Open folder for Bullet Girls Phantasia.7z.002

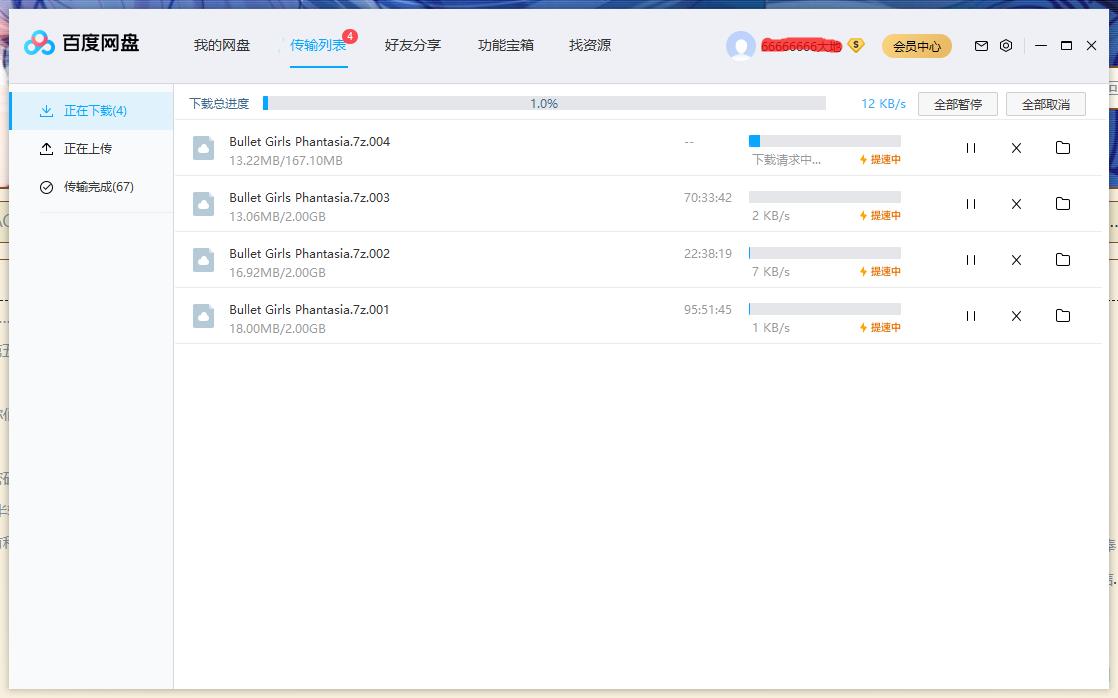pos(1062,260)
